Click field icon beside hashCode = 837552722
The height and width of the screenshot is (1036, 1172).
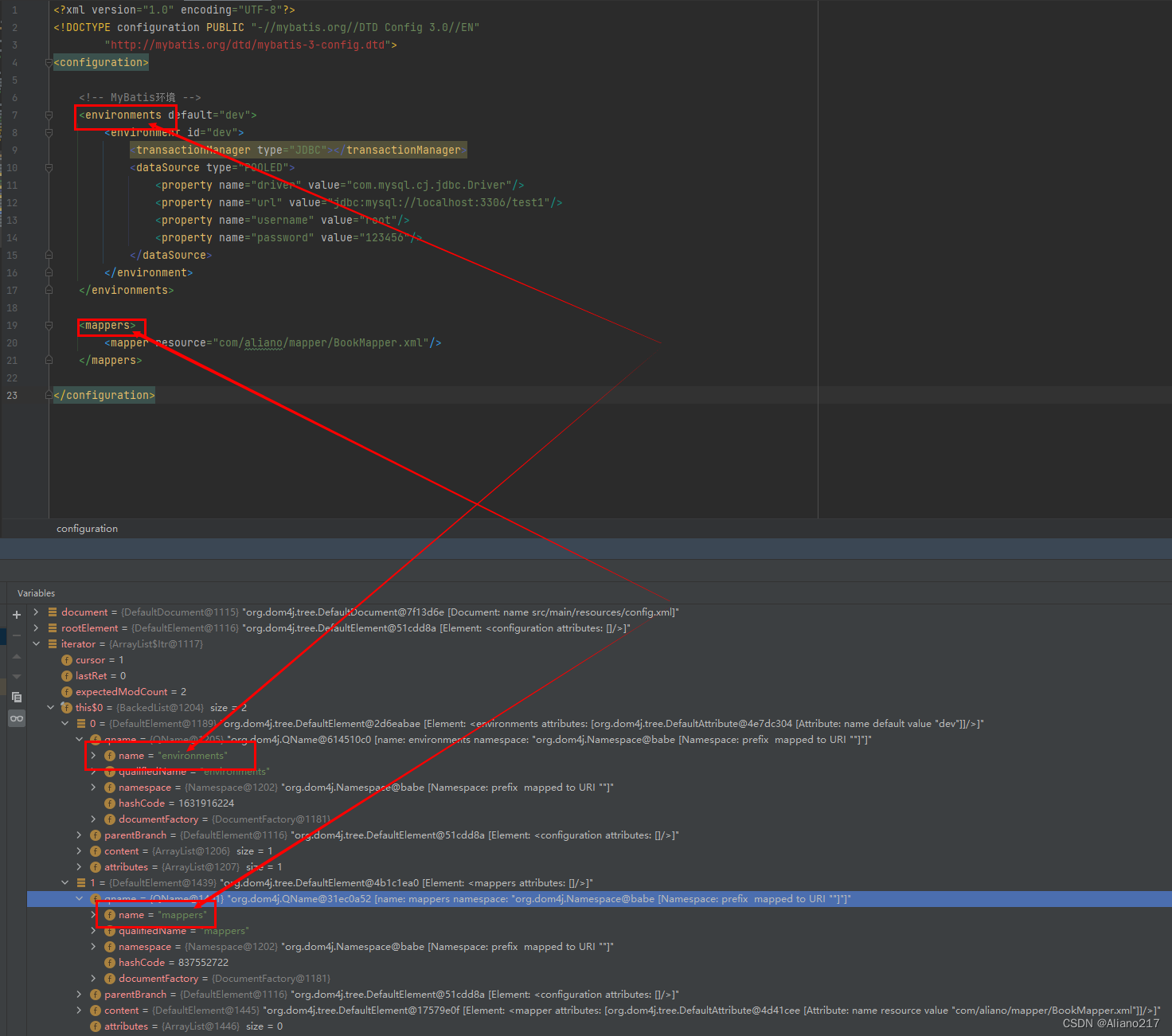pos(110,963)
